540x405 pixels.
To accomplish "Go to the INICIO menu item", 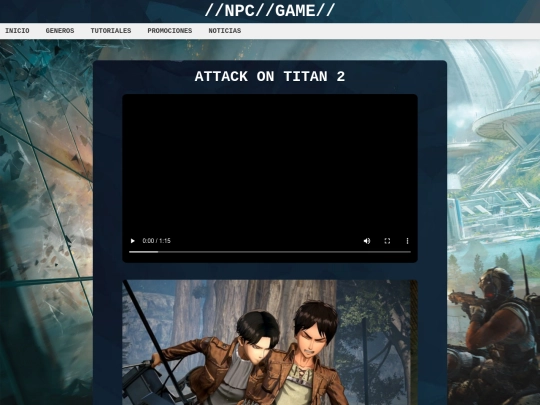I will click(x=17, y=31).
